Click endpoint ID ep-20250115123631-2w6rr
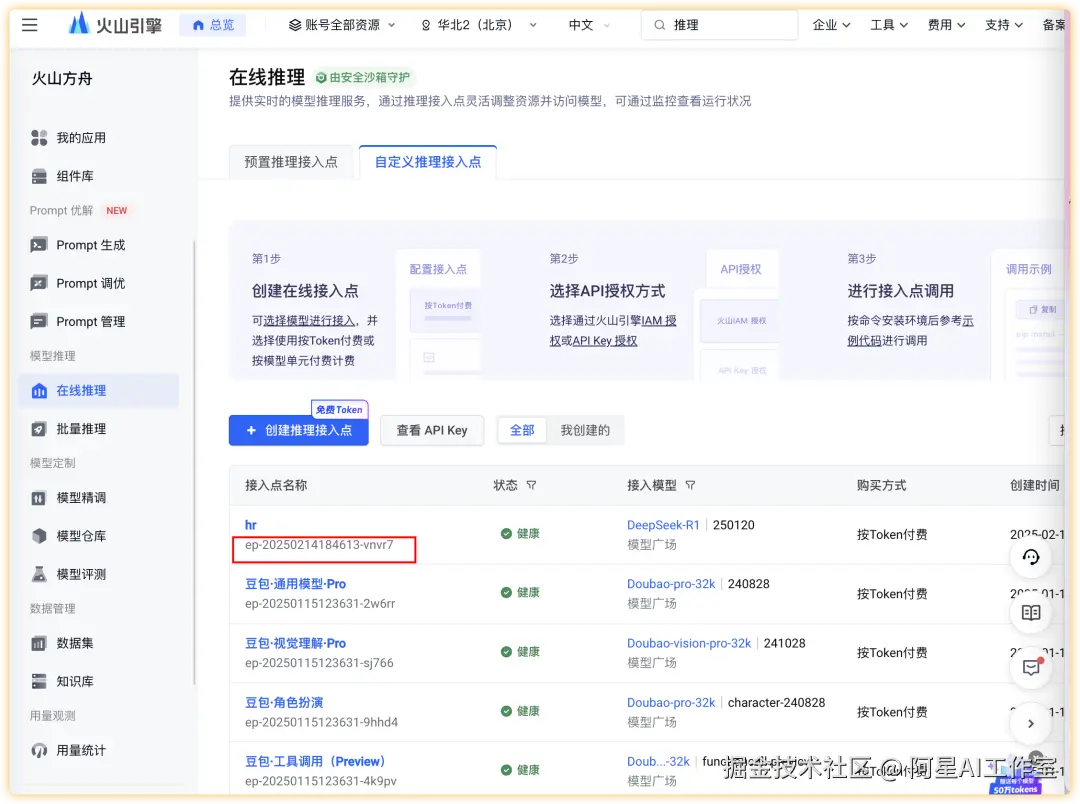The height and width of the screenshot is (804, 1080). [320, 604]
